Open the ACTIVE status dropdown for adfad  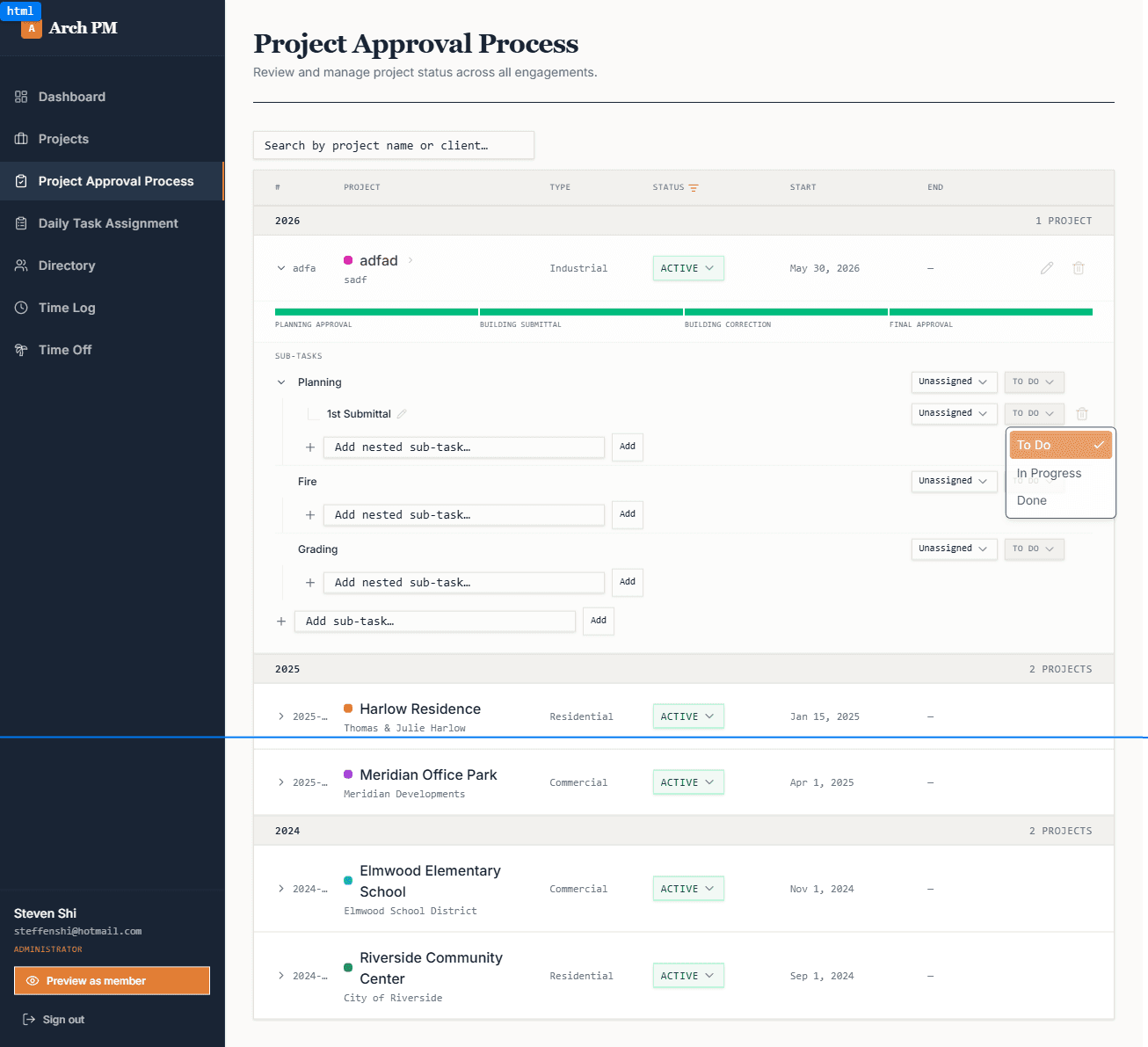(688, 268)
